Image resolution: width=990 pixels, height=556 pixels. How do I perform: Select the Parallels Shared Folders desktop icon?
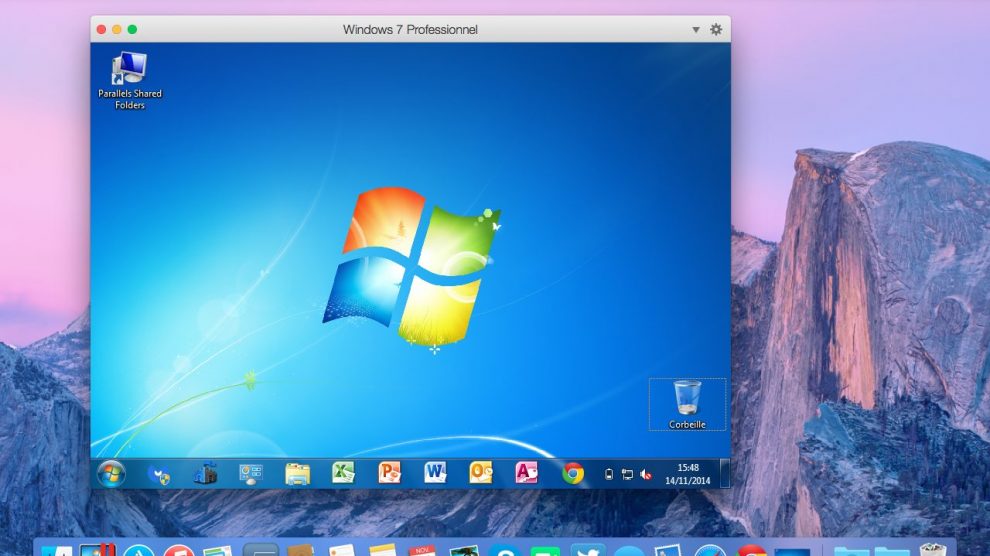click(129, 81)
